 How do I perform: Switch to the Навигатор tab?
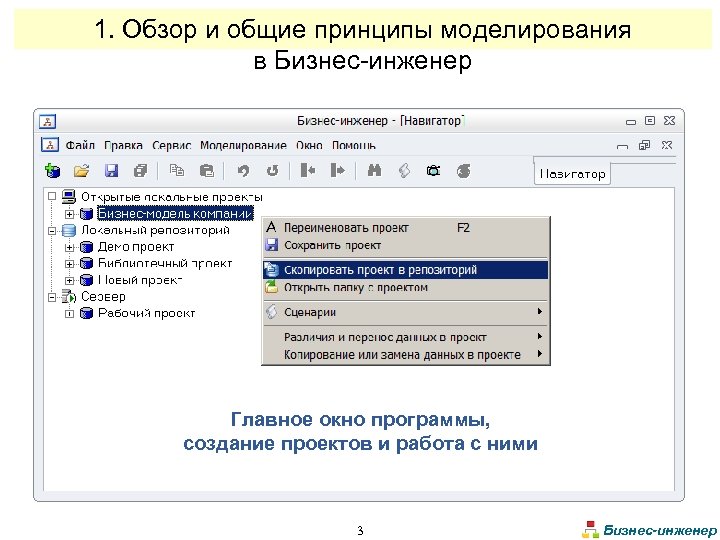point(572,174)
